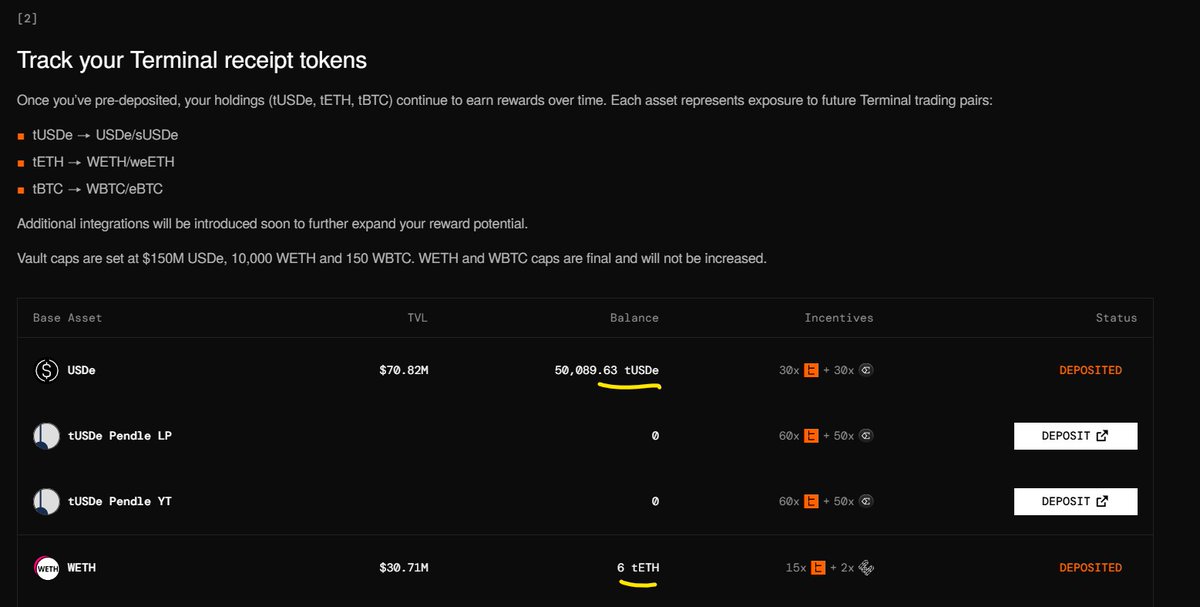Click the '[2]' step label
Viewport: 1200px width, 607px height.
27,18
